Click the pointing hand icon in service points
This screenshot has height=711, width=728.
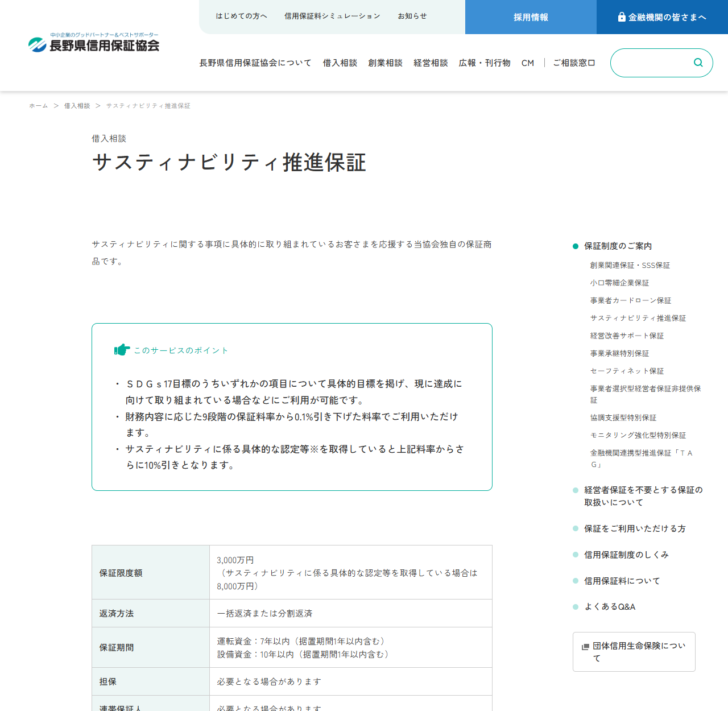[122, 350]
